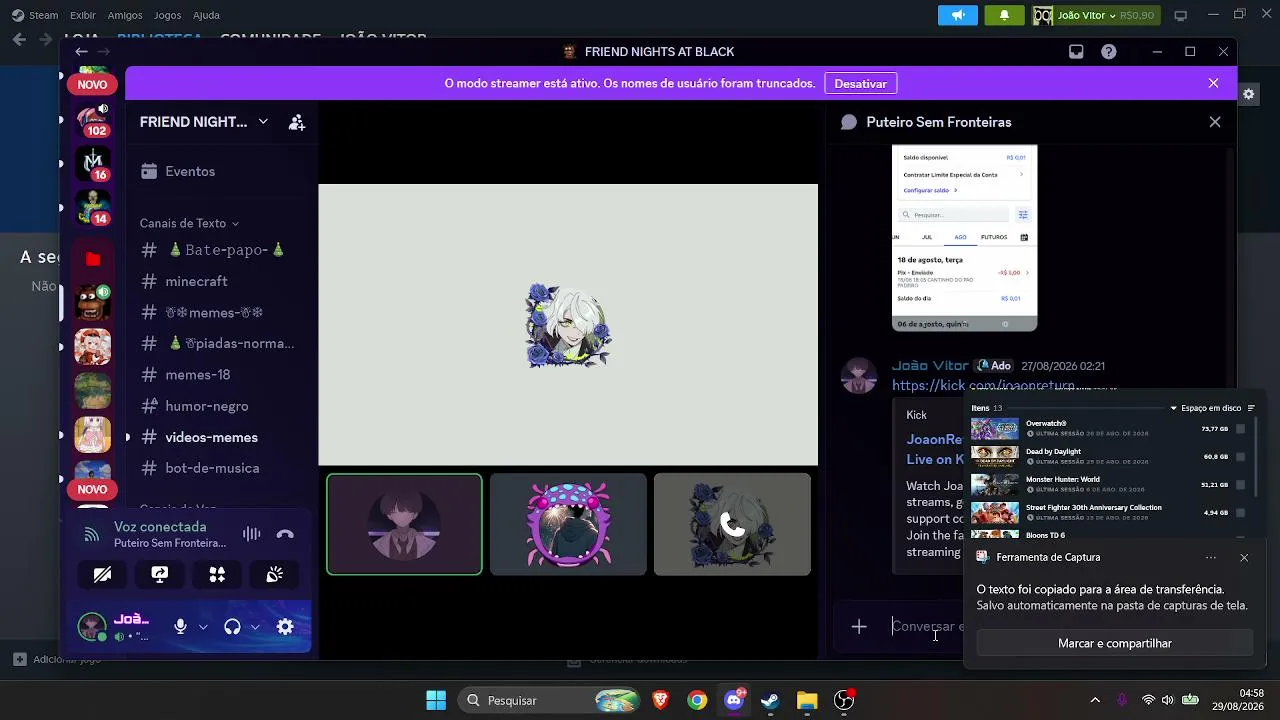
Task: Open Steam announcements megaphone button
Action: 958,15
